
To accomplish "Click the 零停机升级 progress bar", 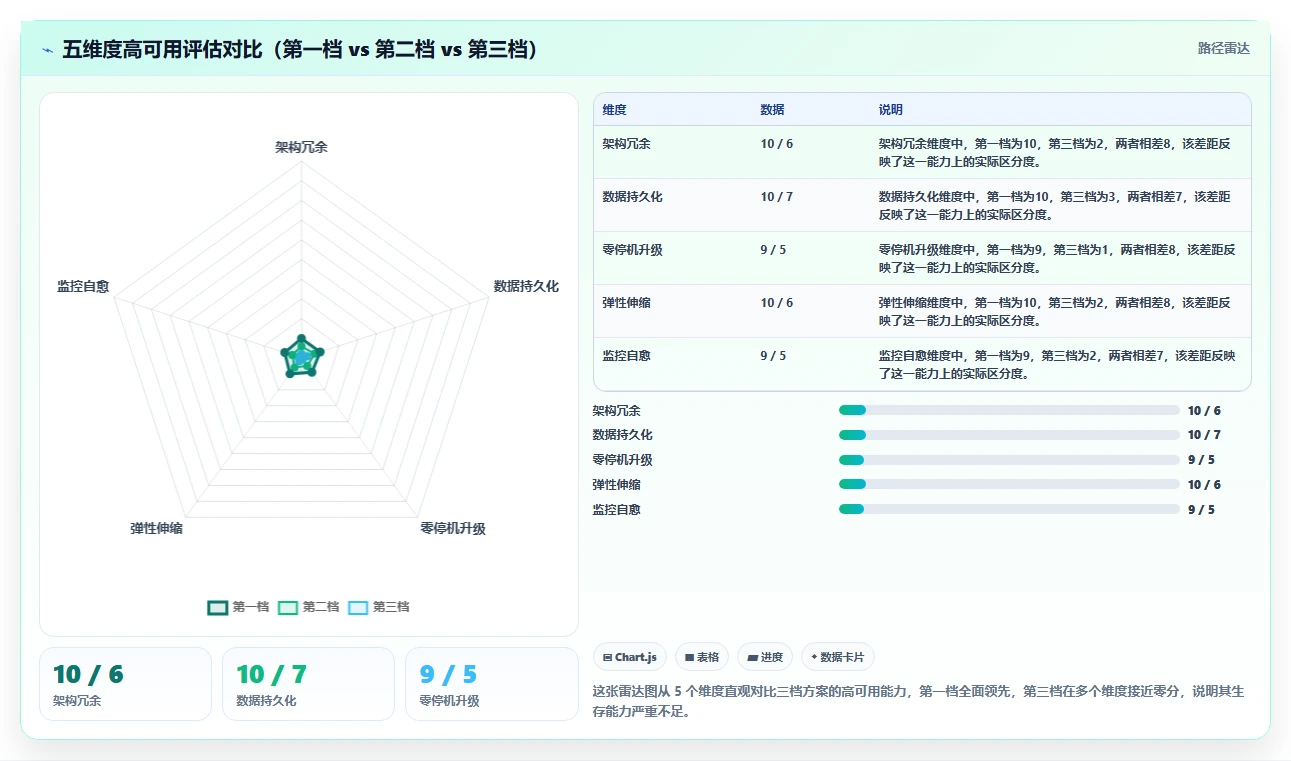I will tap(1010, 460).
